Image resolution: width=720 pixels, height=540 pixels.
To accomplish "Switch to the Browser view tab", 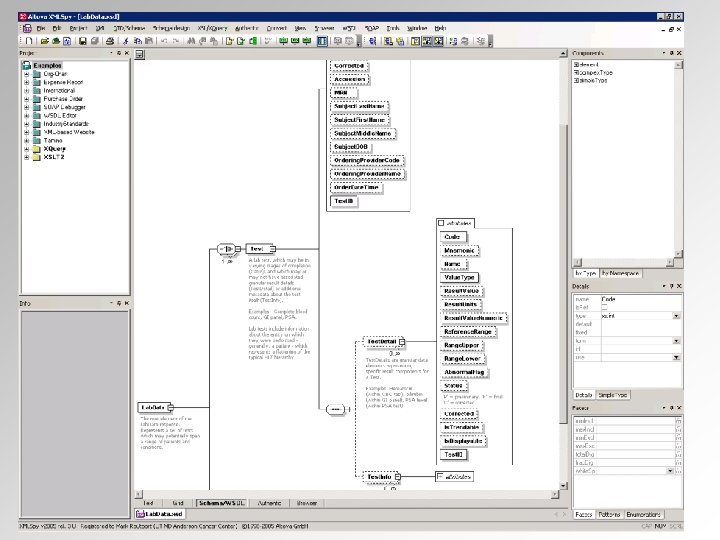I will (x=307, y=503).
